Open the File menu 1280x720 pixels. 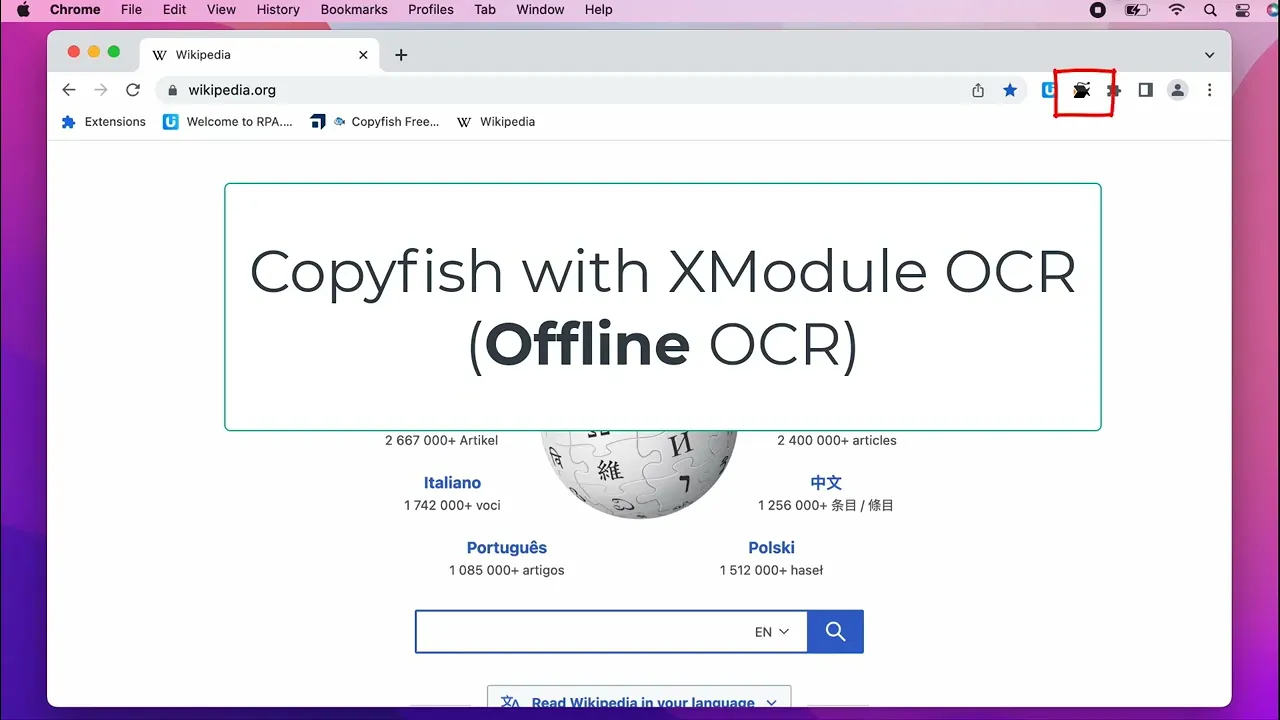click(x=131, y=10)
